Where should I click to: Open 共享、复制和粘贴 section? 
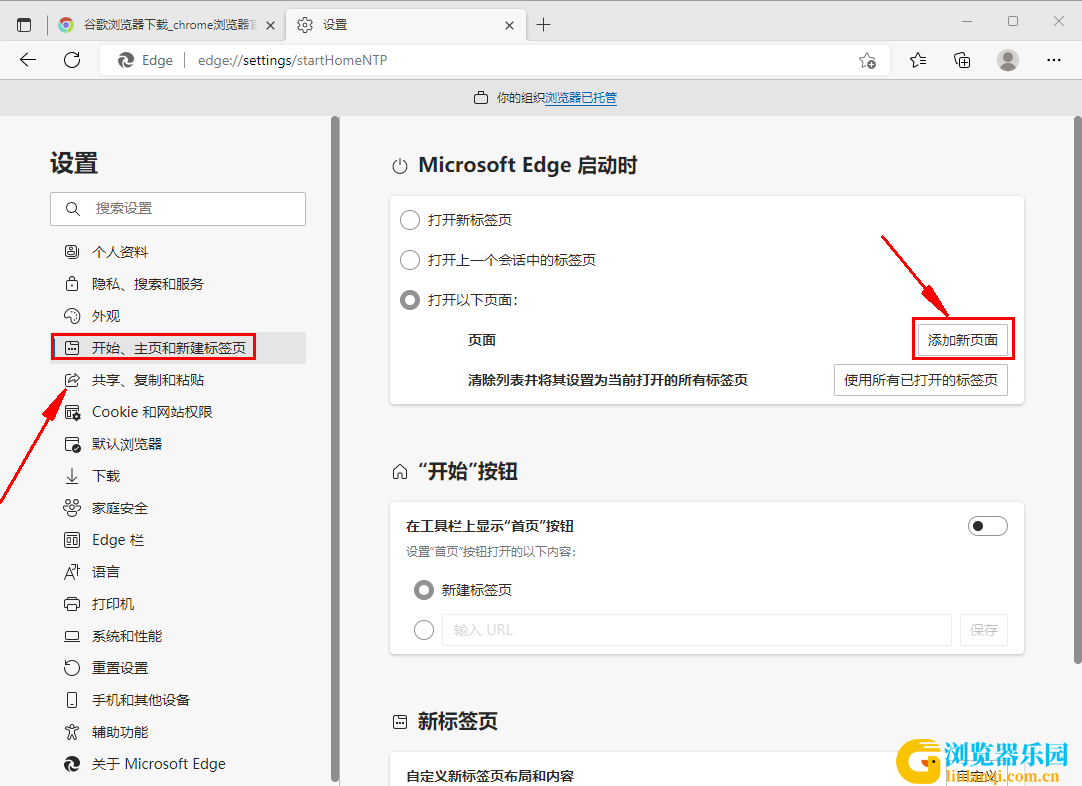tap(178, 380)
